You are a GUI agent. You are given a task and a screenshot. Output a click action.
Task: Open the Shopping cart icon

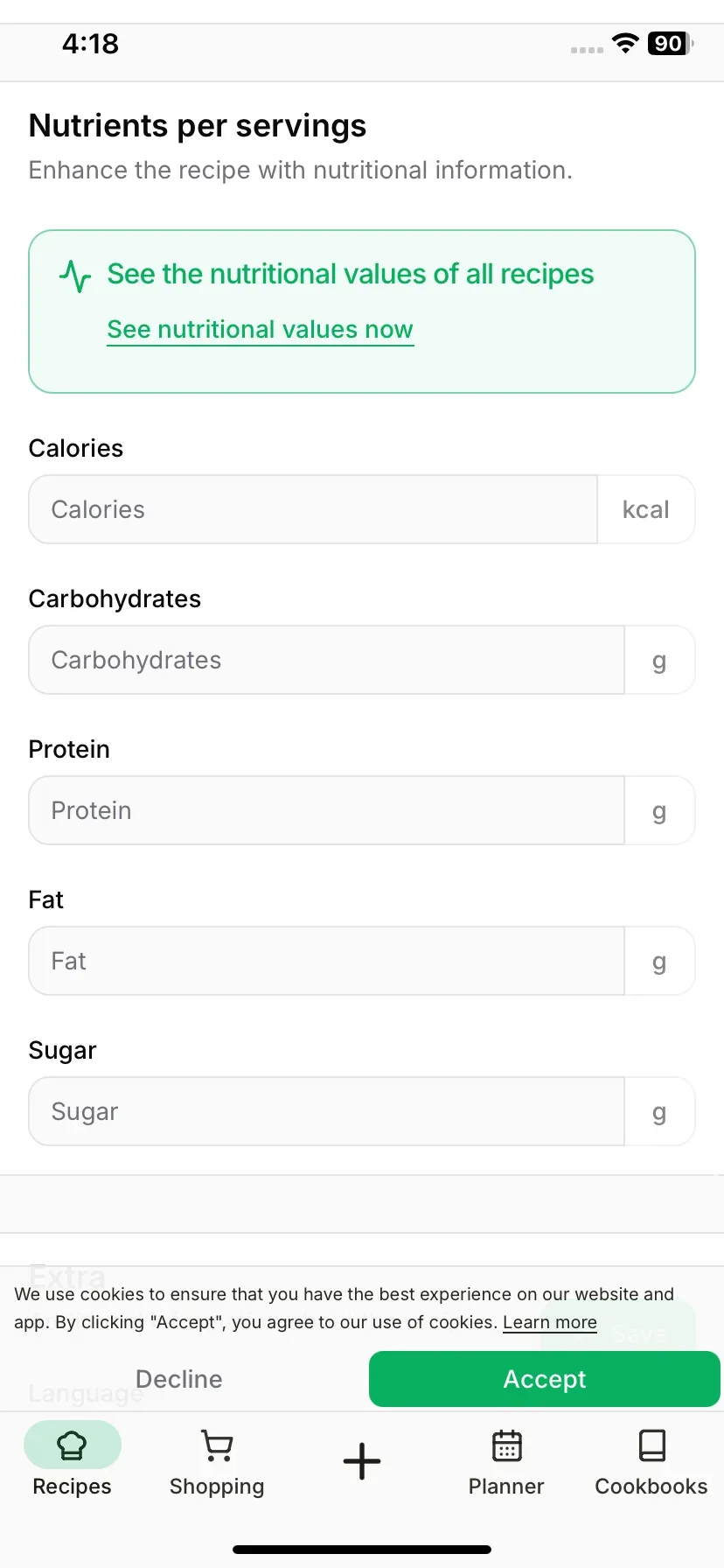pyautogui.click(x=217, y=1445)
